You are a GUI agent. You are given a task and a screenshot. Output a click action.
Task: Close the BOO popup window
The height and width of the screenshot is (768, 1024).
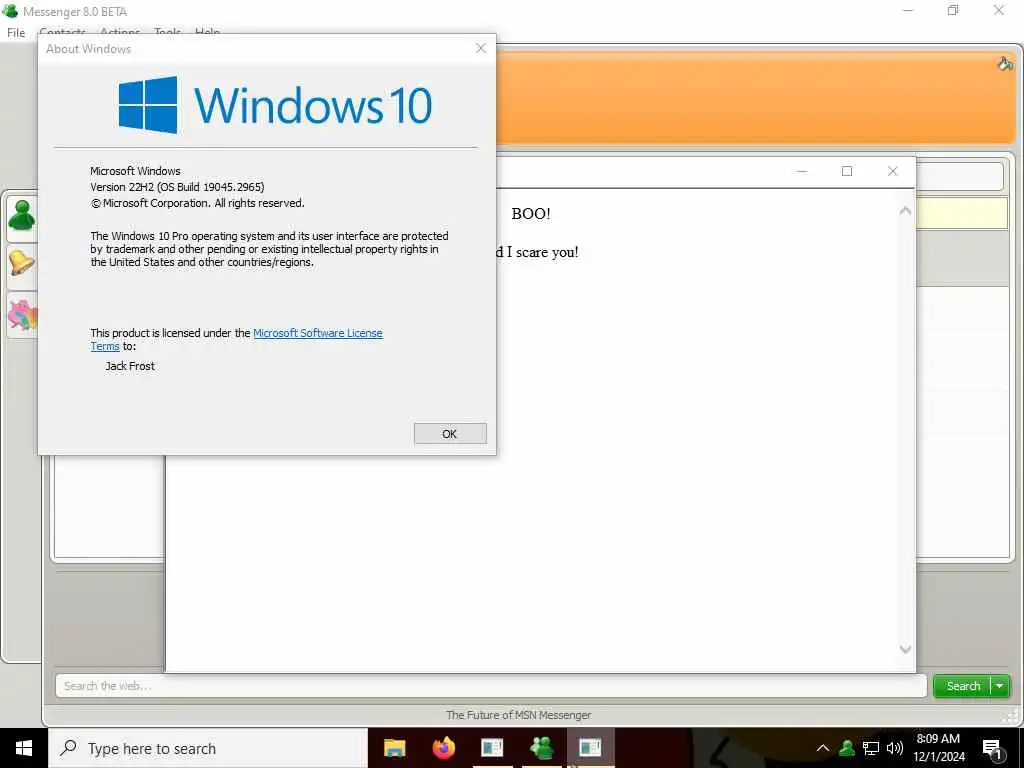tap(893, 171)
